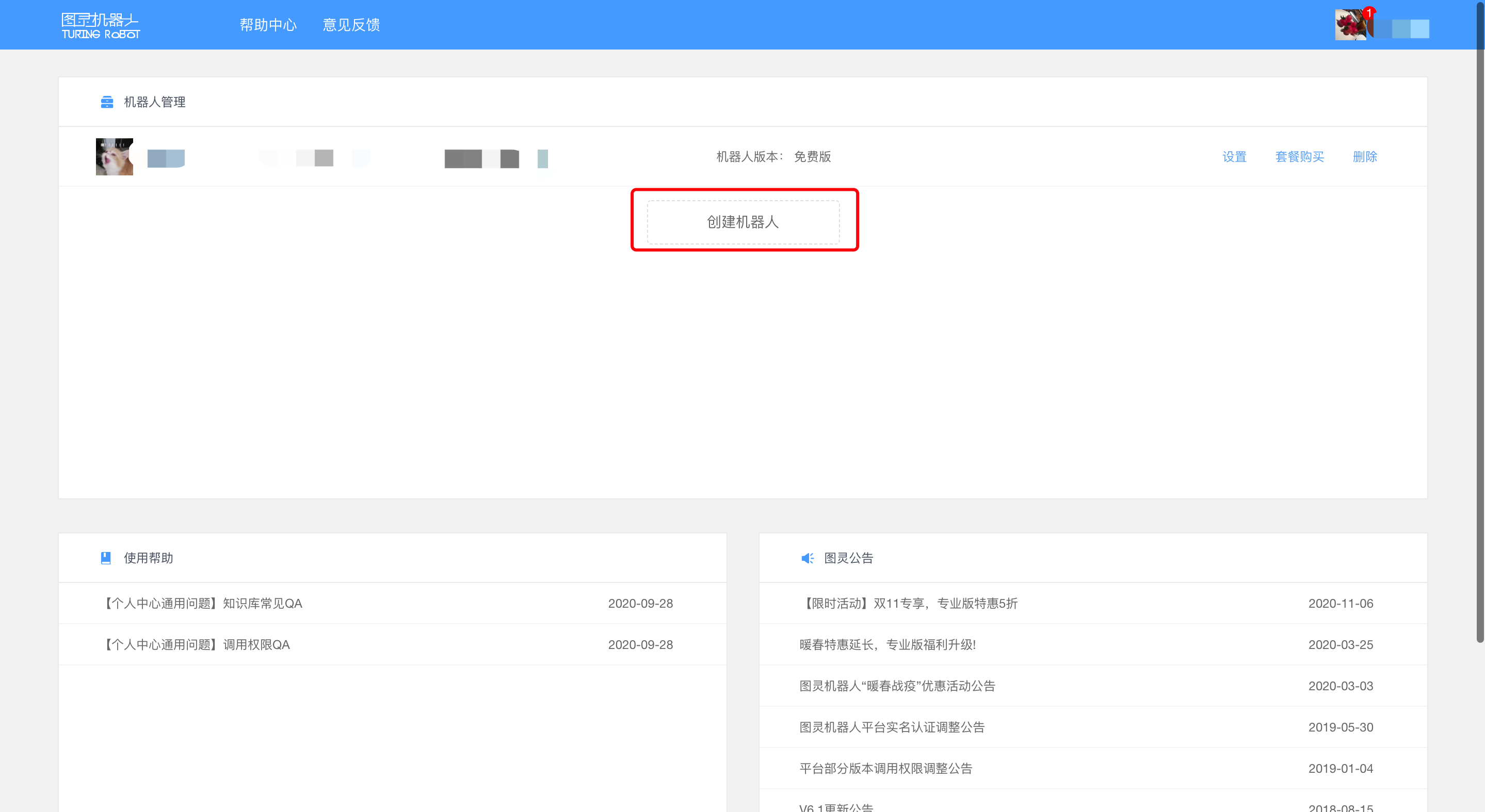
Task: Open 平台部分版本调用权限调整公告
Action: (886, 769)
